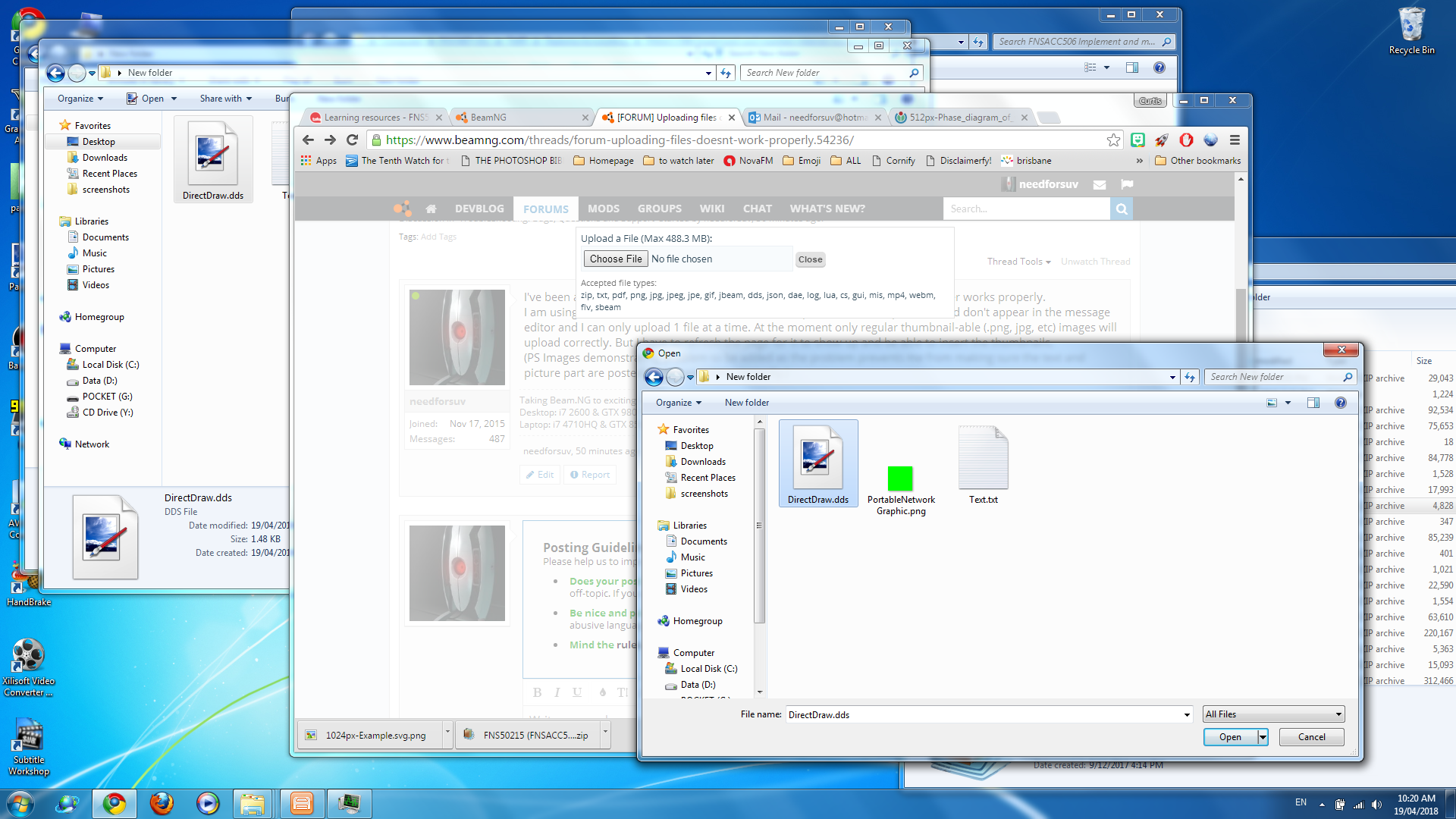The image size is (1456, 819).
Task: Open Organize dropdown in Open dialog
Action: point(678,403)
